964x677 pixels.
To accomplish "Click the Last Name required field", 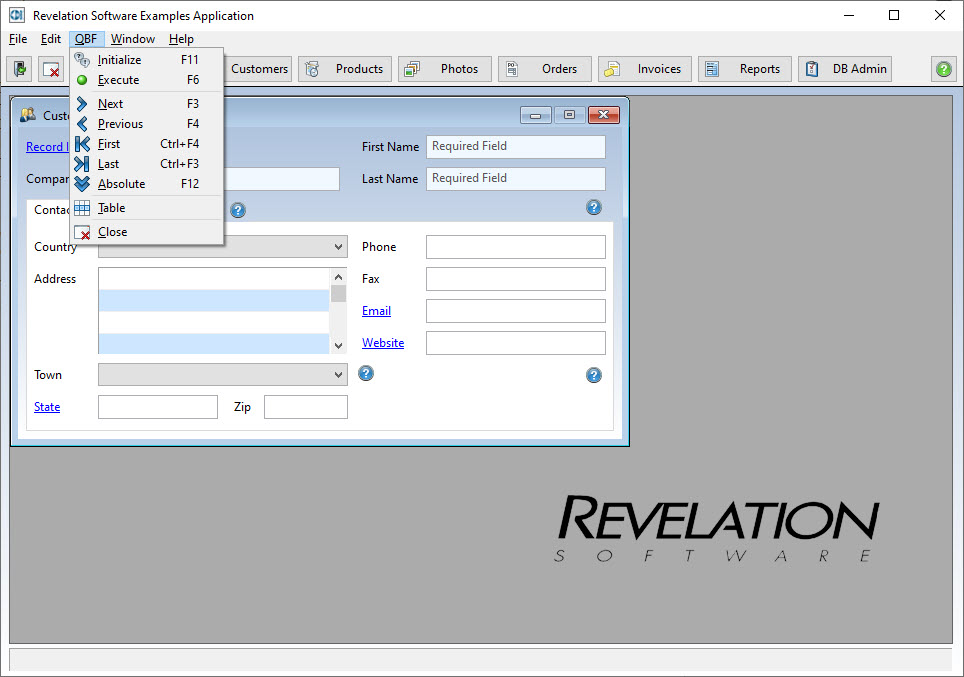I will (516, 178).
